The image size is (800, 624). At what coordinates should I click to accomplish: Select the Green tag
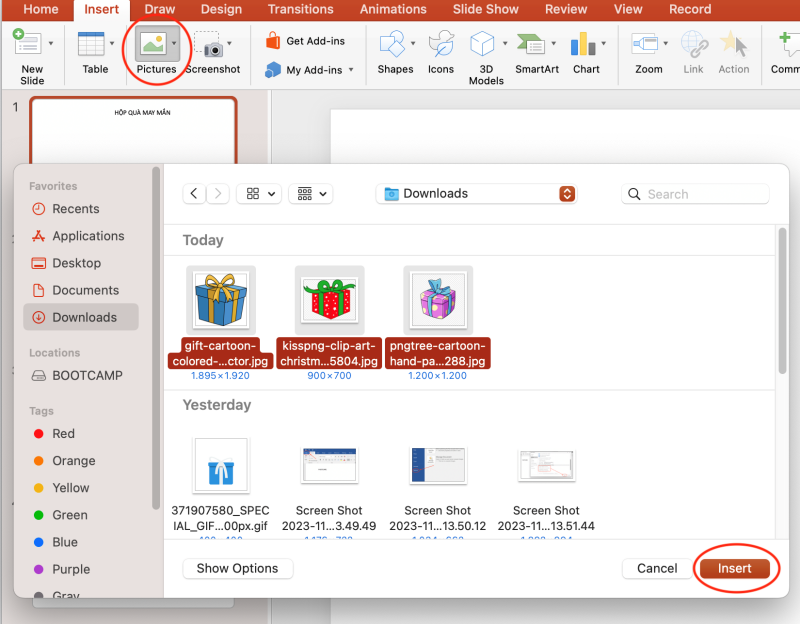81,515
